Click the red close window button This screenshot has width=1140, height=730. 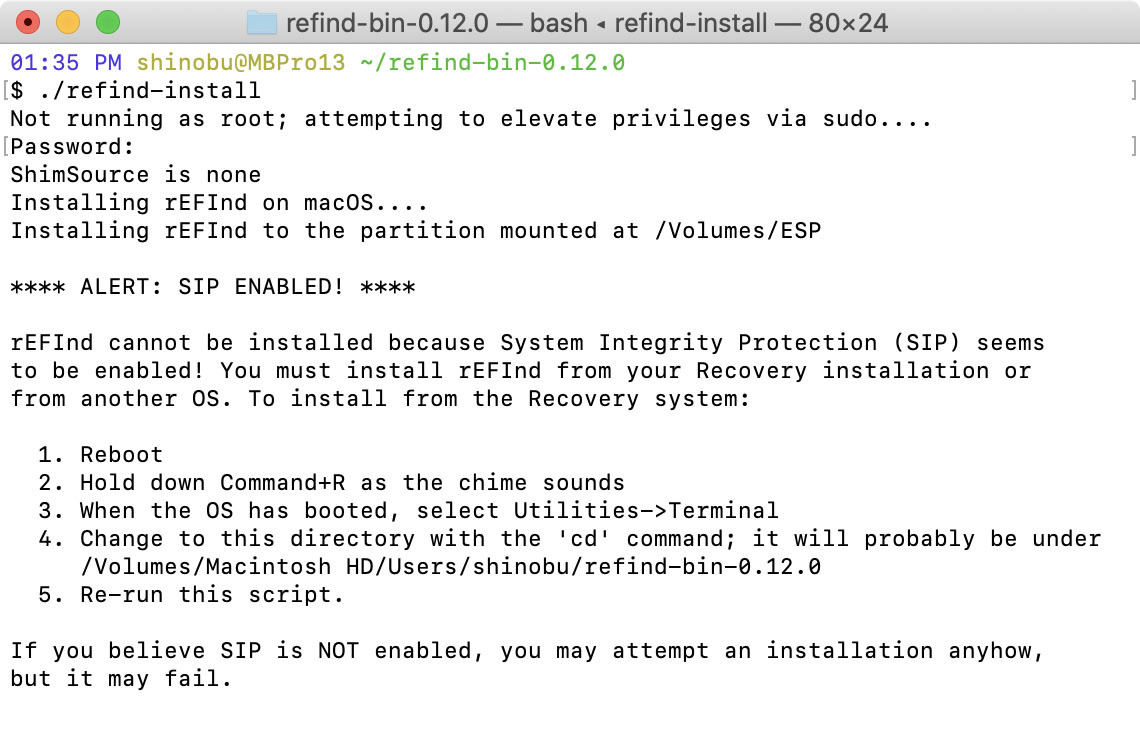point(28,23)
